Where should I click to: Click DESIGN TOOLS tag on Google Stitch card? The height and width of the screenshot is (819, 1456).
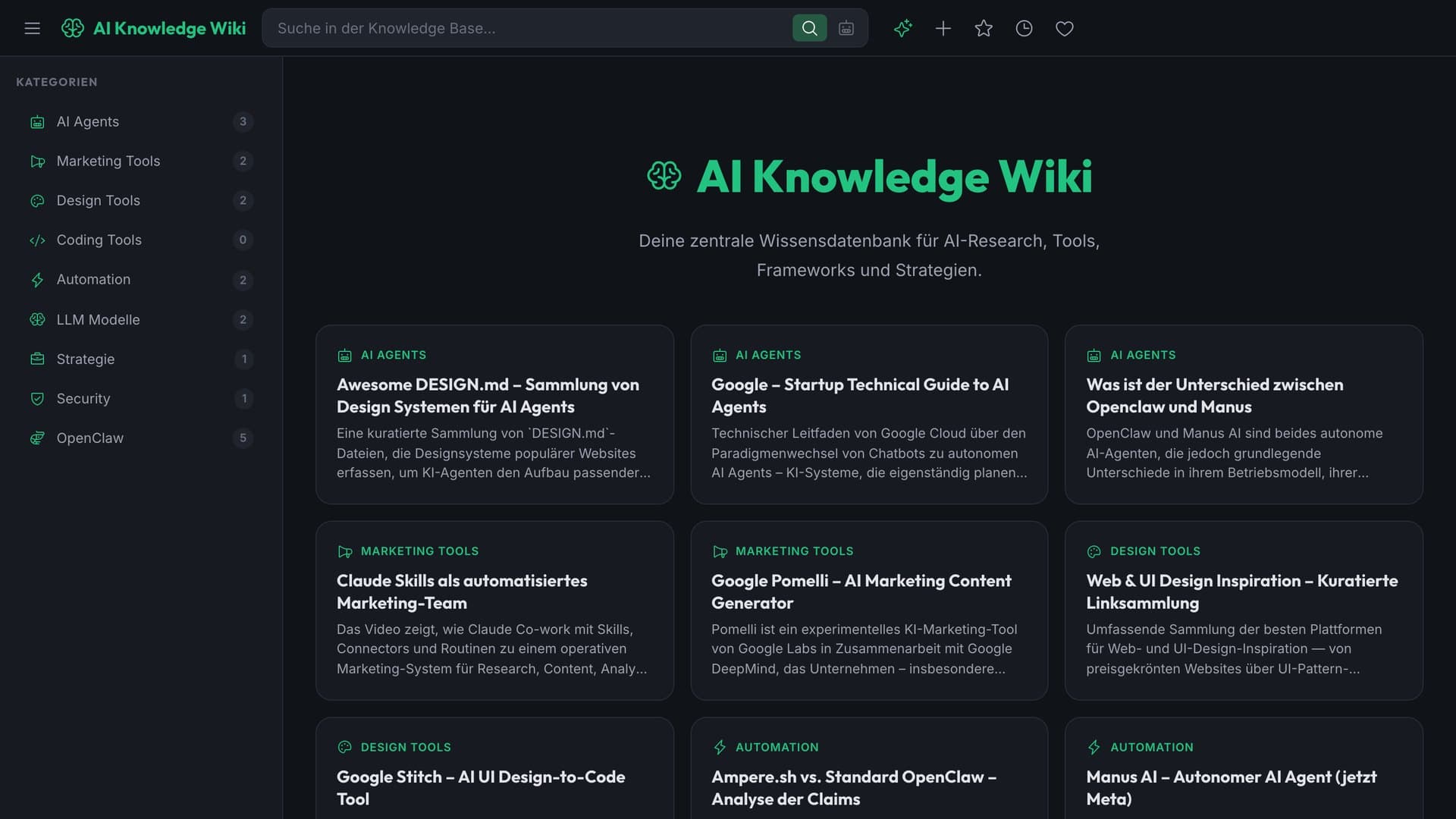pyautogui.click(x=406, y=747)
